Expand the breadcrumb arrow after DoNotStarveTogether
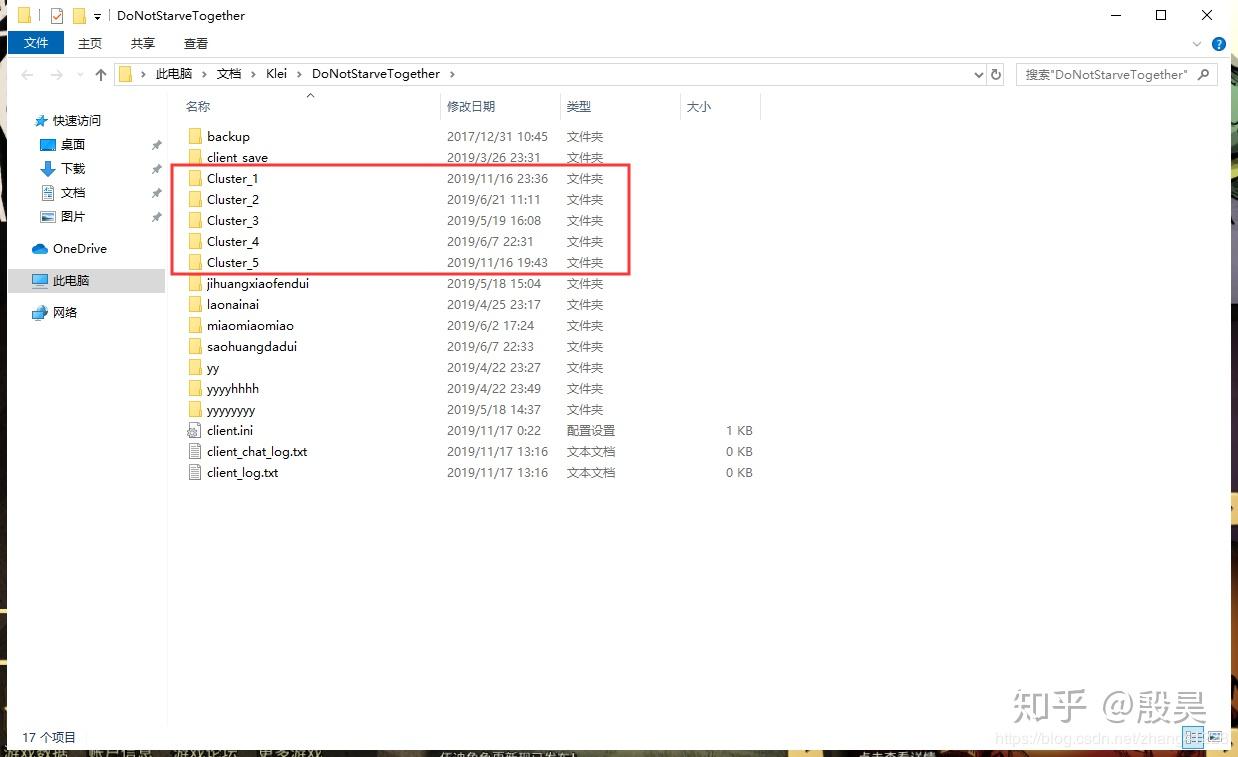1238x757 pixels. point(452,74)
